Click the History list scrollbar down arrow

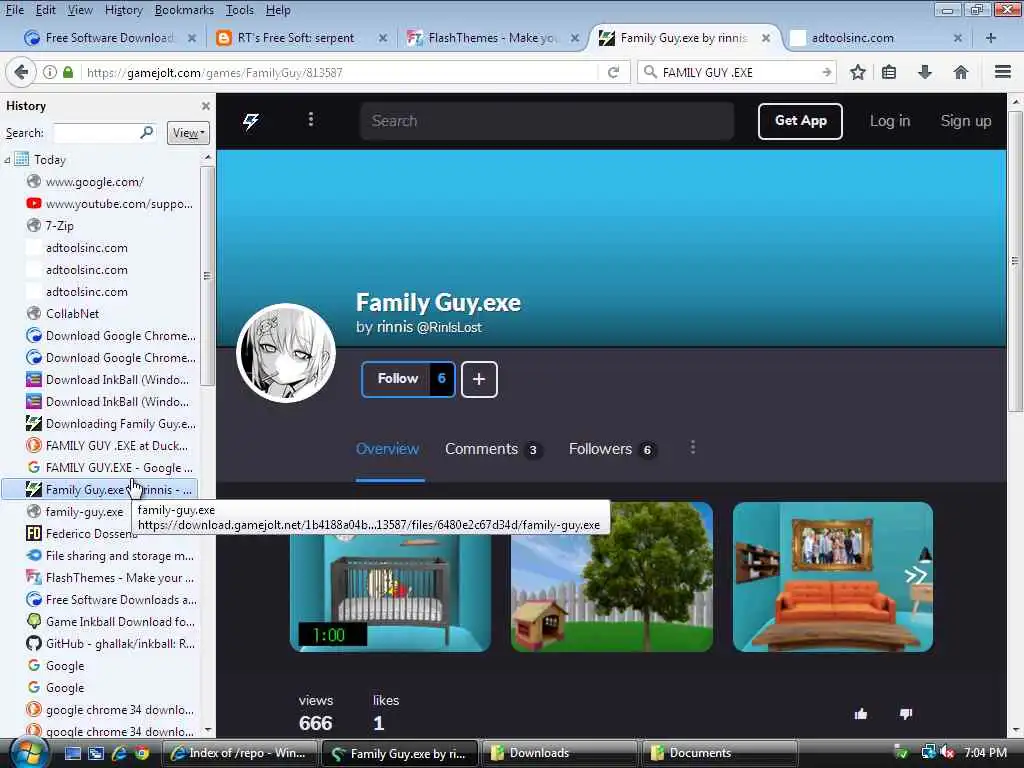pyautogui.click(x=208, y=730)
